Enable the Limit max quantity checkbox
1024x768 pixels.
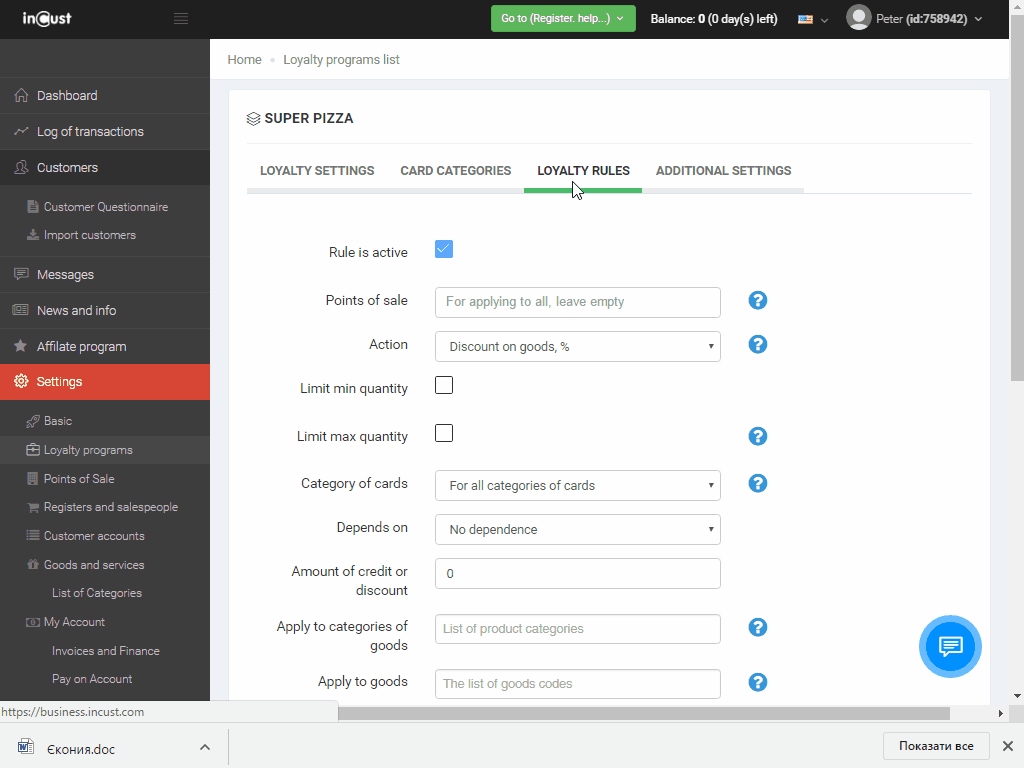pos(444,433)
